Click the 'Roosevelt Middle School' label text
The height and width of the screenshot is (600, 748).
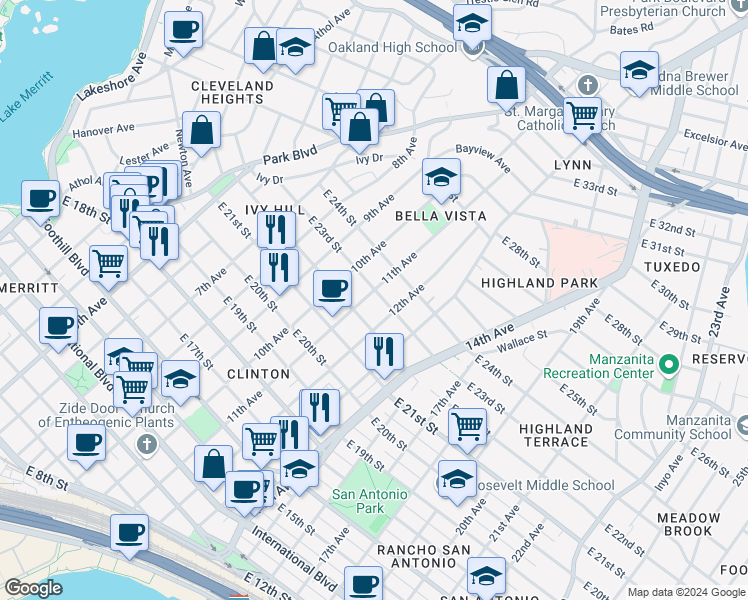(546, 486)
